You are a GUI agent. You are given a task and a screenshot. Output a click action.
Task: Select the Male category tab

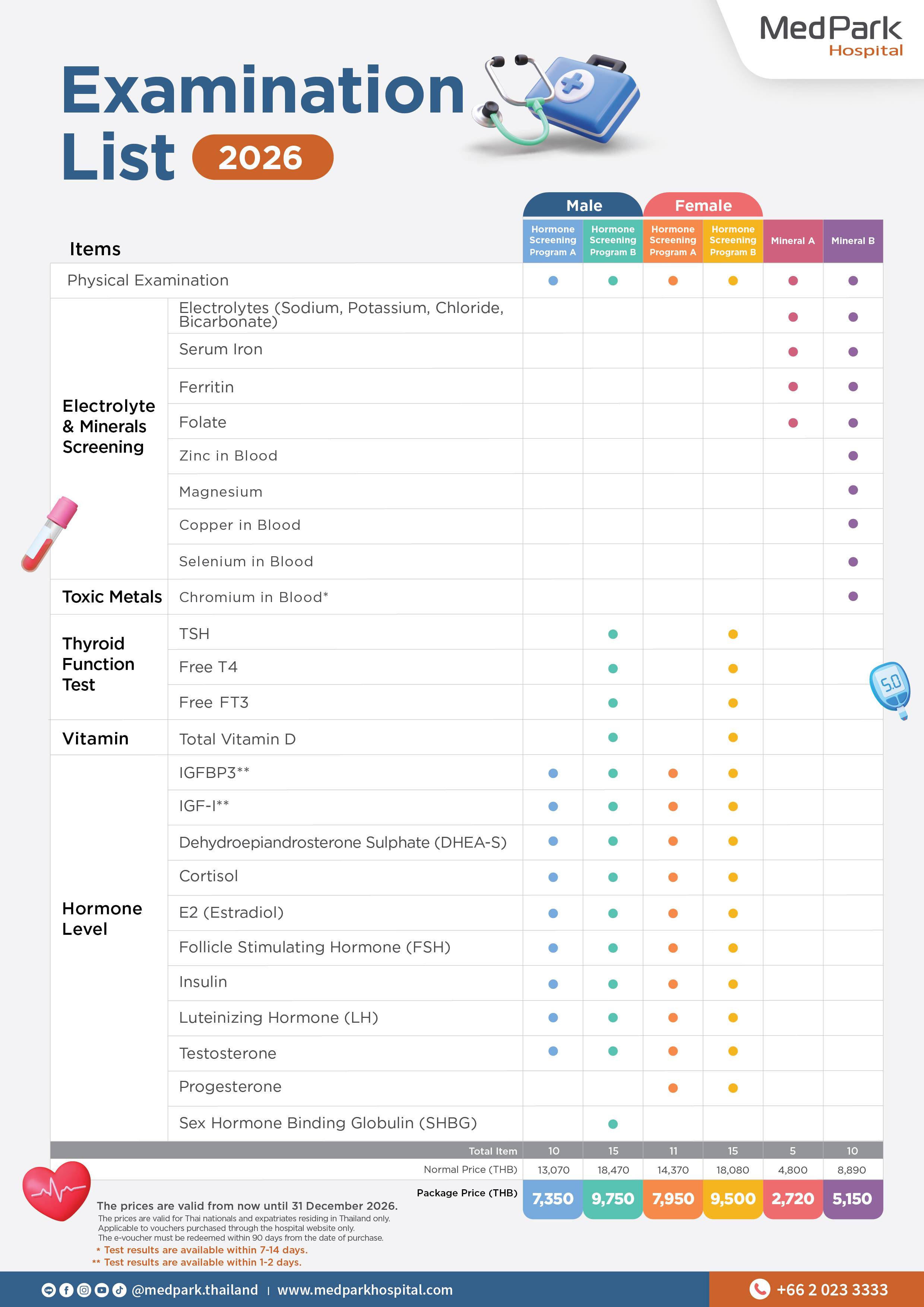(x=583, y=205)
